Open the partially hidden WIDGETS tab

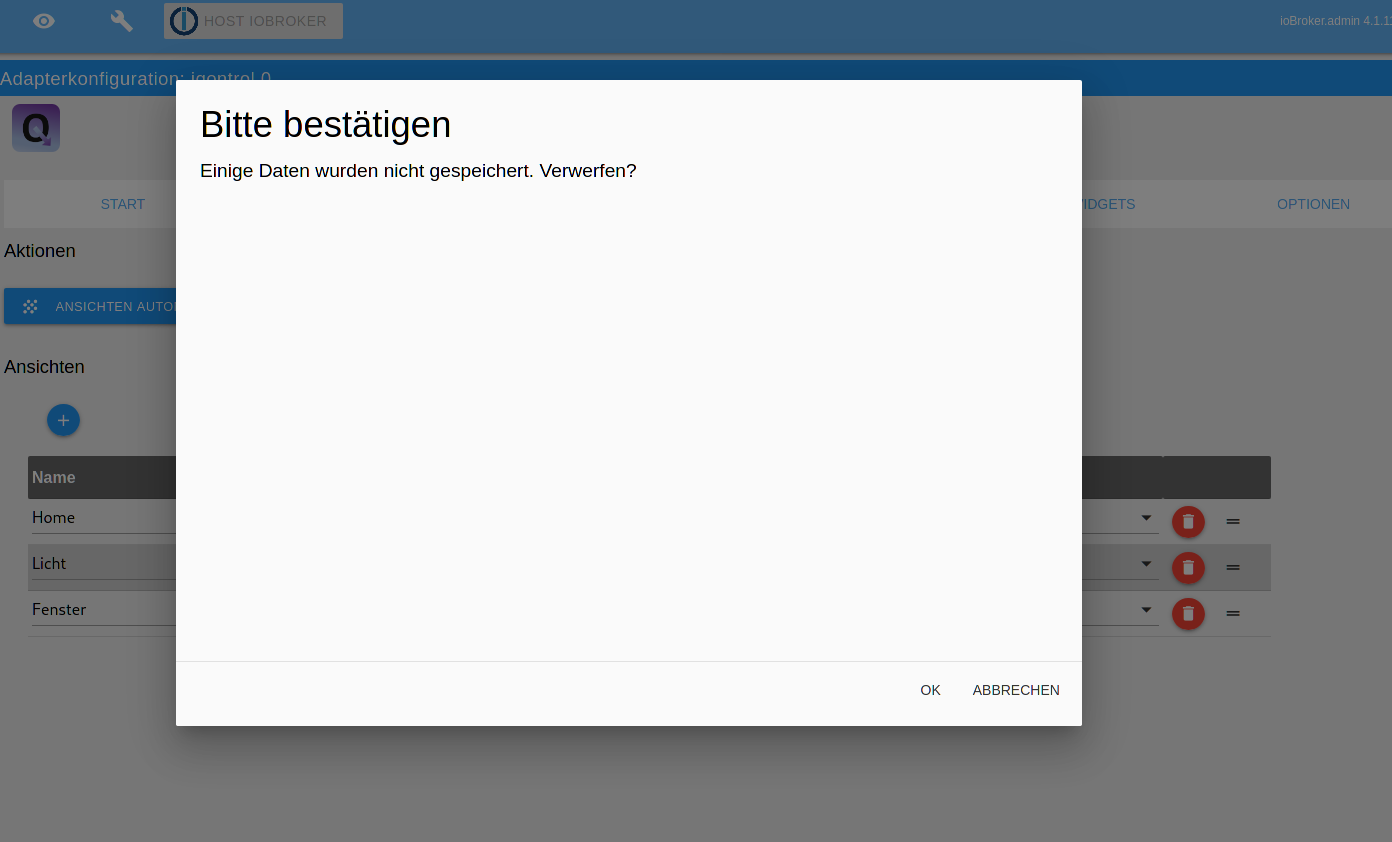click(1108, 204)
